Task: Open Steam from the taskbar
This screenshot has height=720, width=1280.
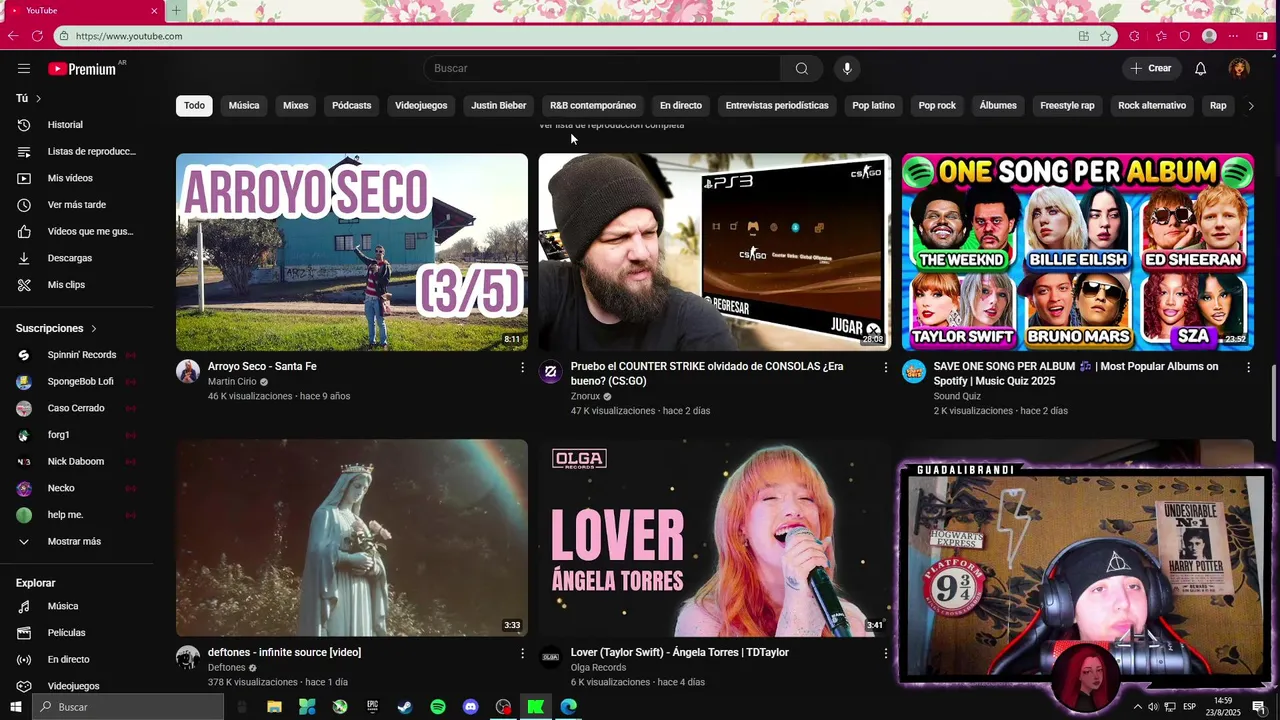Action: pyautogui.click(x=405, y=707)
